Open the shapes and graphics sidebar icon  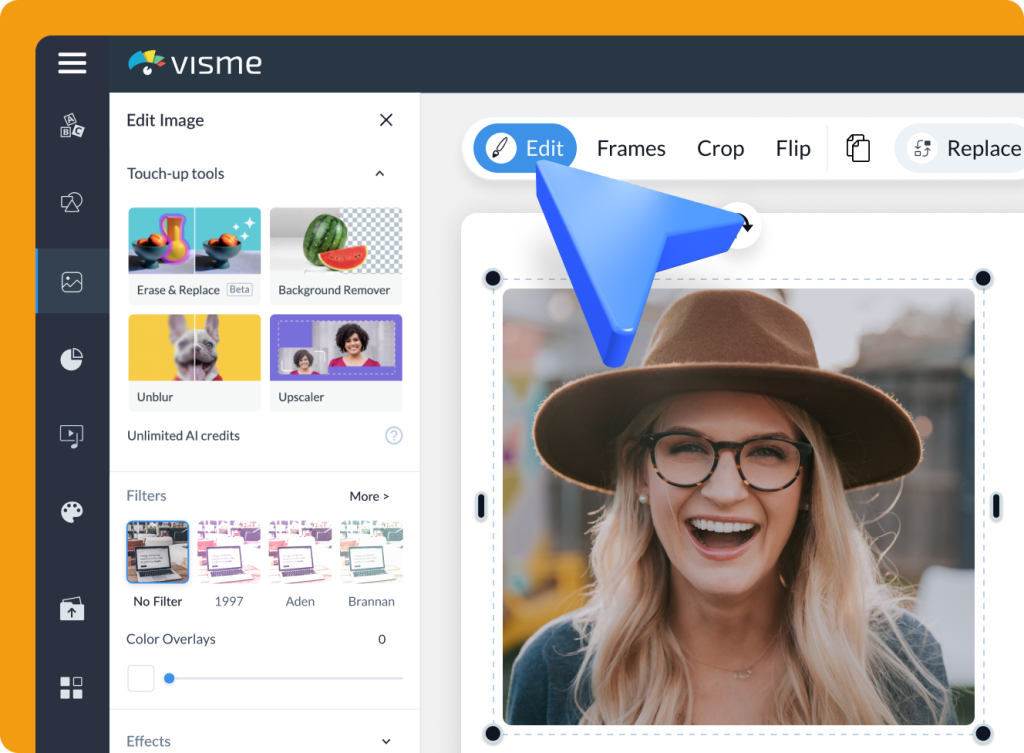[x=72, y=202]
